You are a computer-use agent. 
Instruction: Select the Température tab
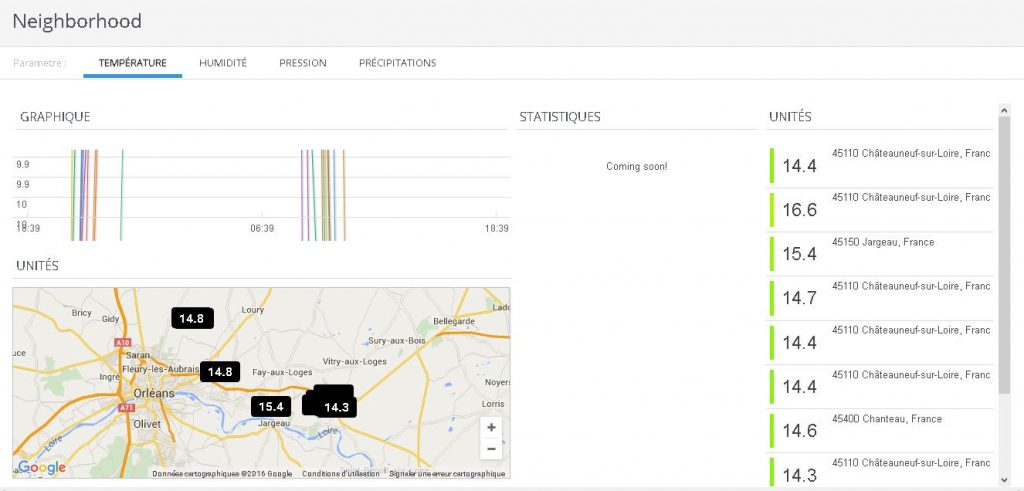coord(133,63)
